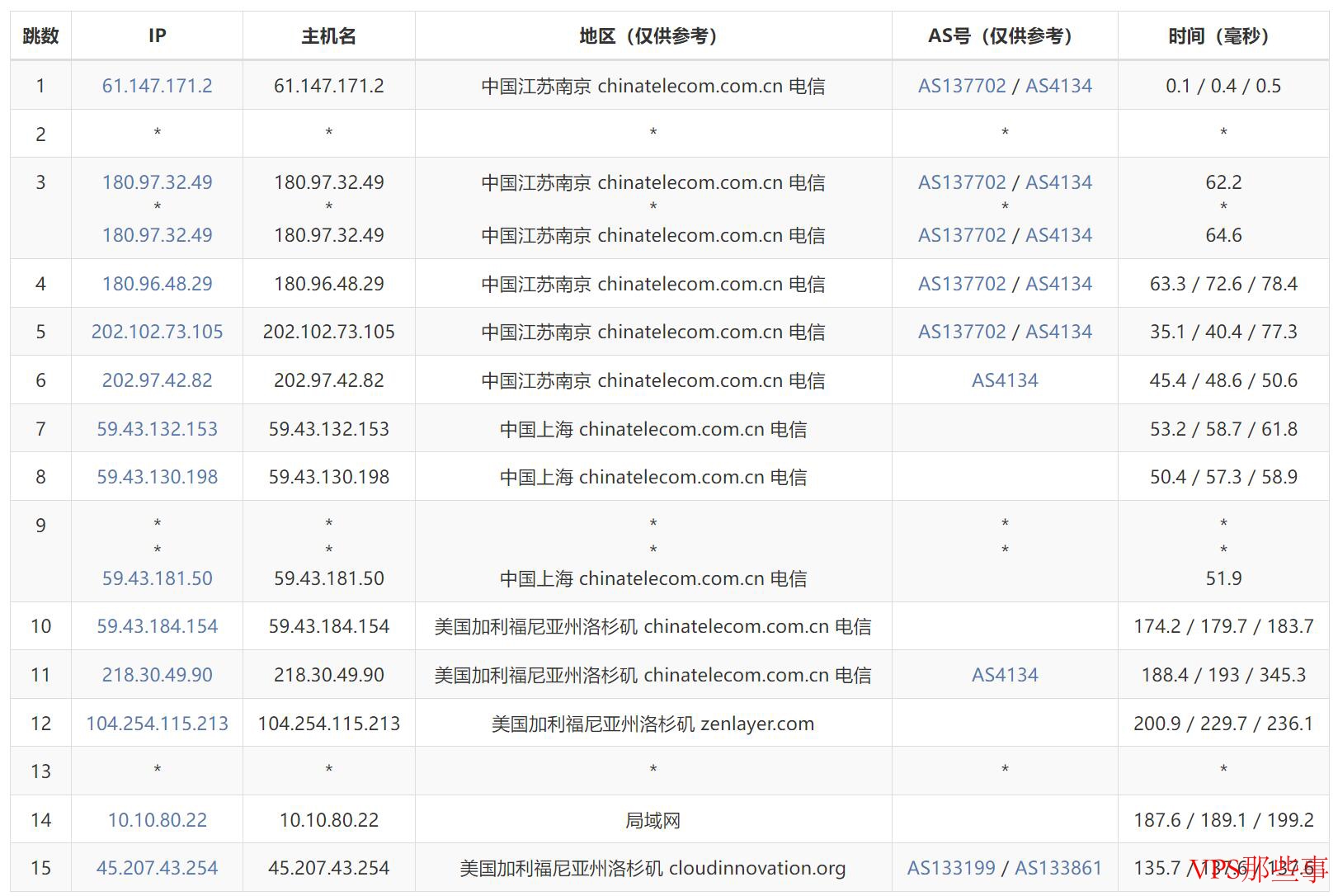Click time value 50.4 / 57.3 / 58.9
The width and height of the screenshot is (1338, 896).
click(1223, 477)
